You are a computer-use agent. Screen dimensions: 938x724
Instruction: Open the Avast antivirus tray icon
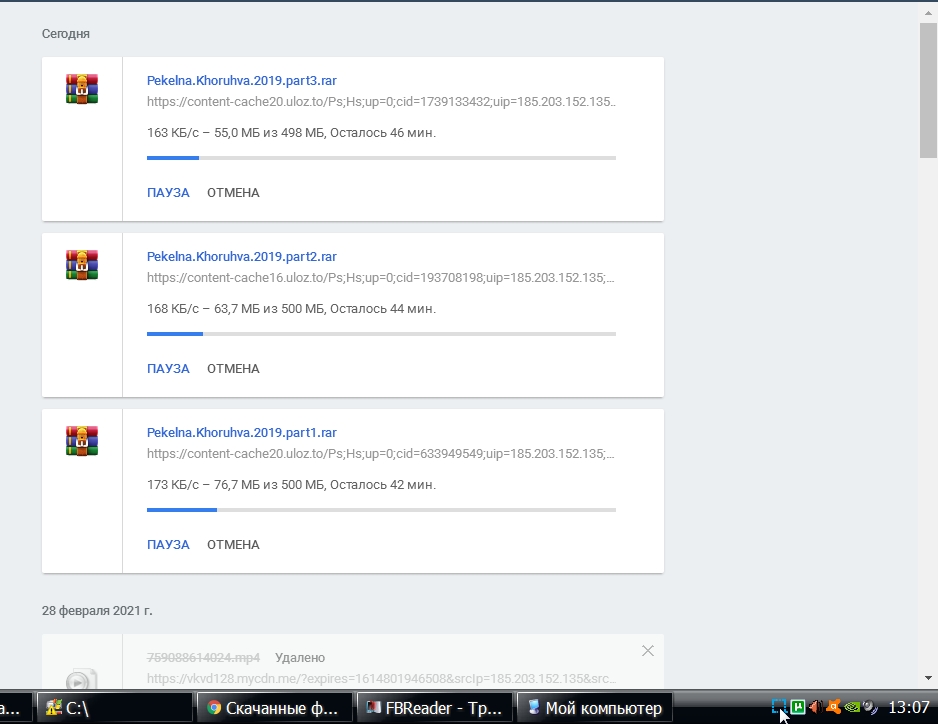pos(833,707)
